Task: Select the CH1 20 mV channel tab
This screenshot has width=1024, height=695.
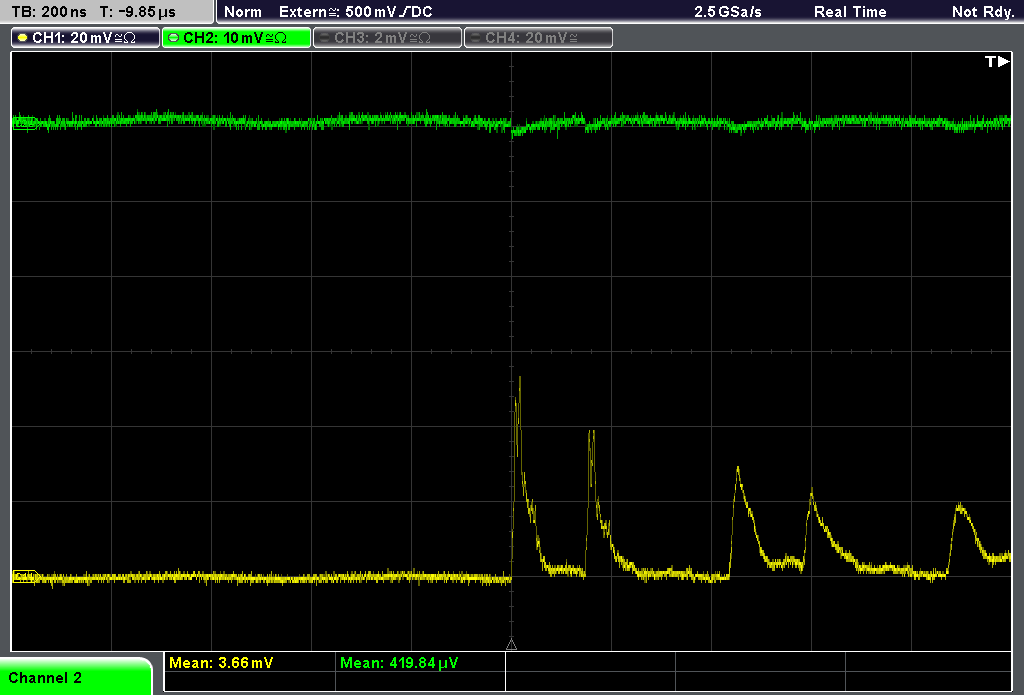Action: point(86,38)
